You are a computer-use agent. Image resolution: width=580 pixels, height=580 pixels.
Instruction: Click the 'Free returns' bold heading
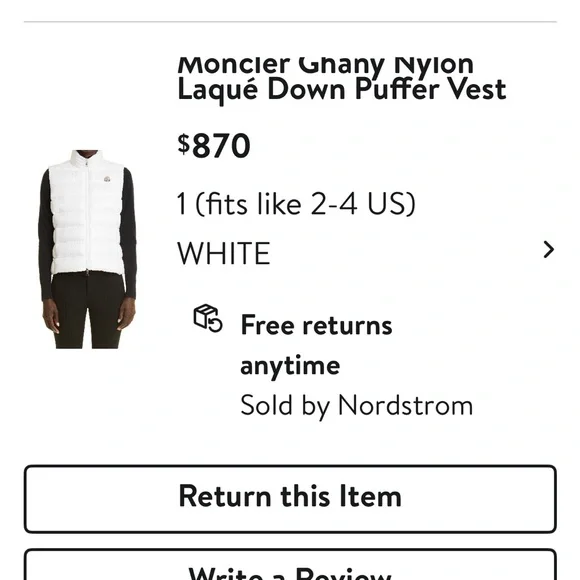pyautogui.click(x=316, y=326)
